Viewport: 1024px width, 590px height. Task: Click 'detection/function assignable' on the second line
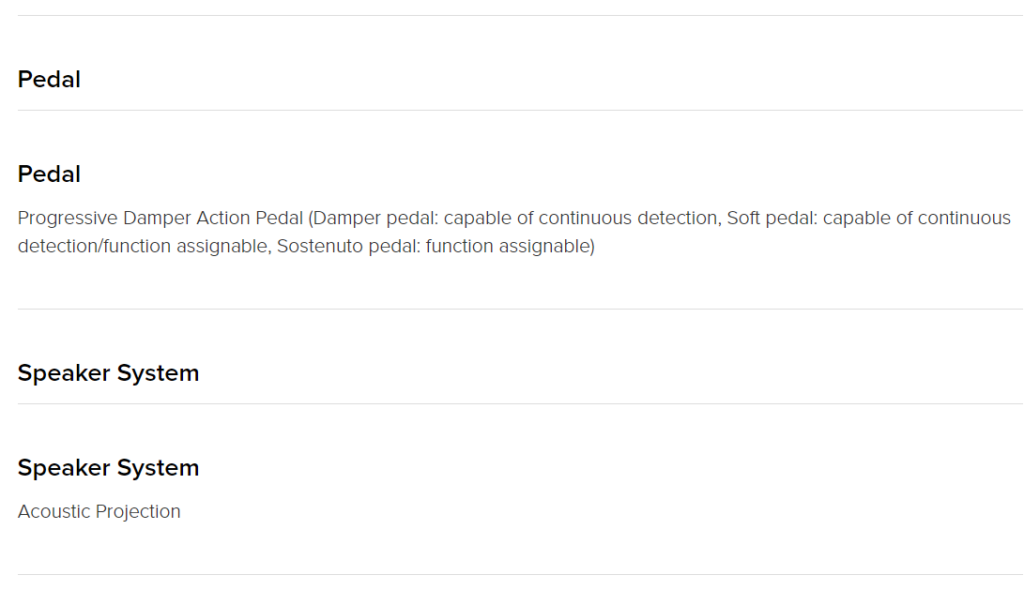coord(142,246)
